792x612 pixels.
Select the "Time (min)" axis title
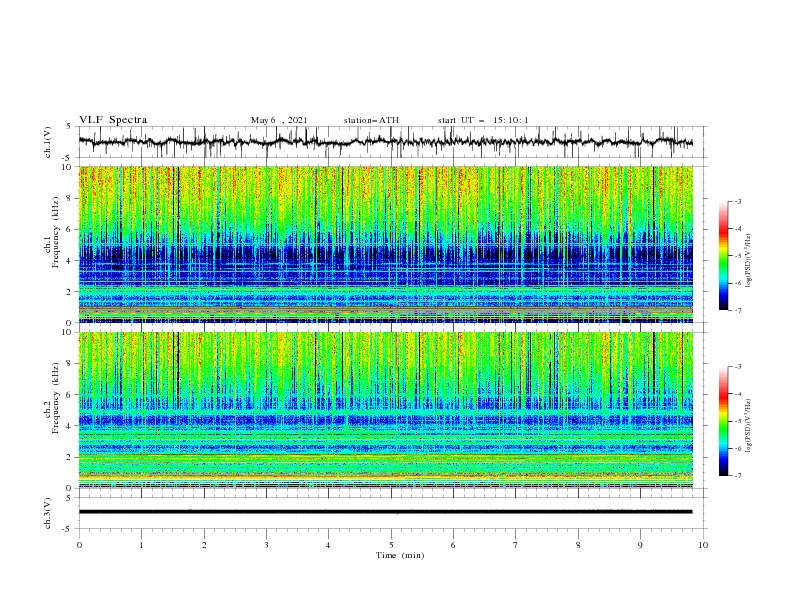(400, 555)
